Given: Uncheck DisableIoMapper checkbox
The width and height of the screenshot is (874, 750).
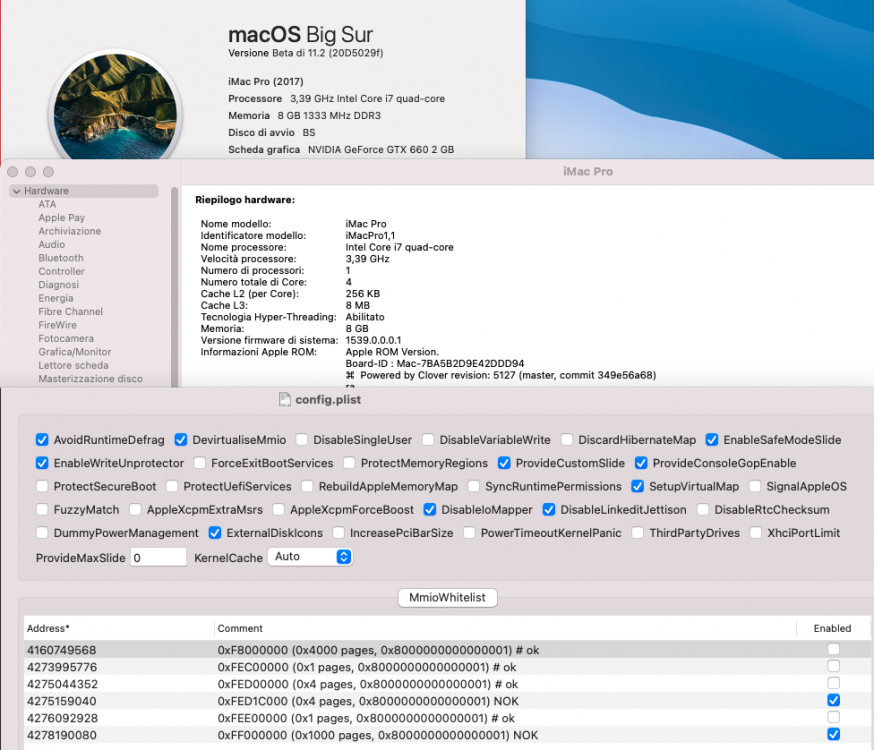Looking at the screenshot, I should [x=430, y=510].
